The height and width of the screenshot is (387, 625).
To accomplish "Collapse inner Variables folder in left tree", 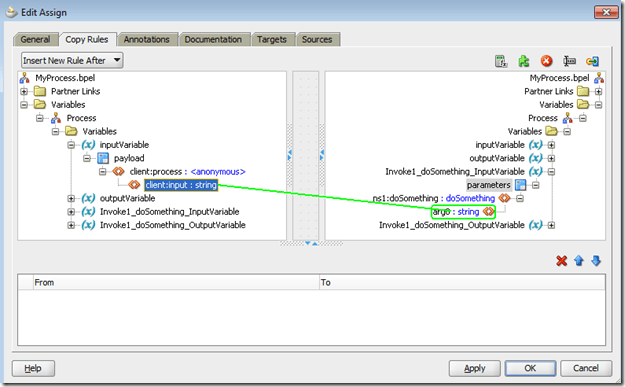I will coord(55,132).
